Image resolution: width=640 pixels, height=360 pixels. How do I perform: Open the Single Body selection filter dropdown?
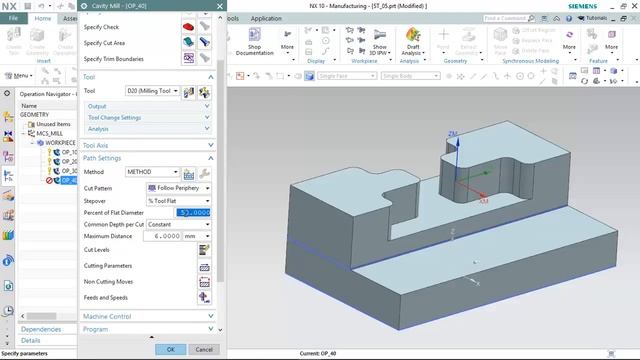click(410, 76)
